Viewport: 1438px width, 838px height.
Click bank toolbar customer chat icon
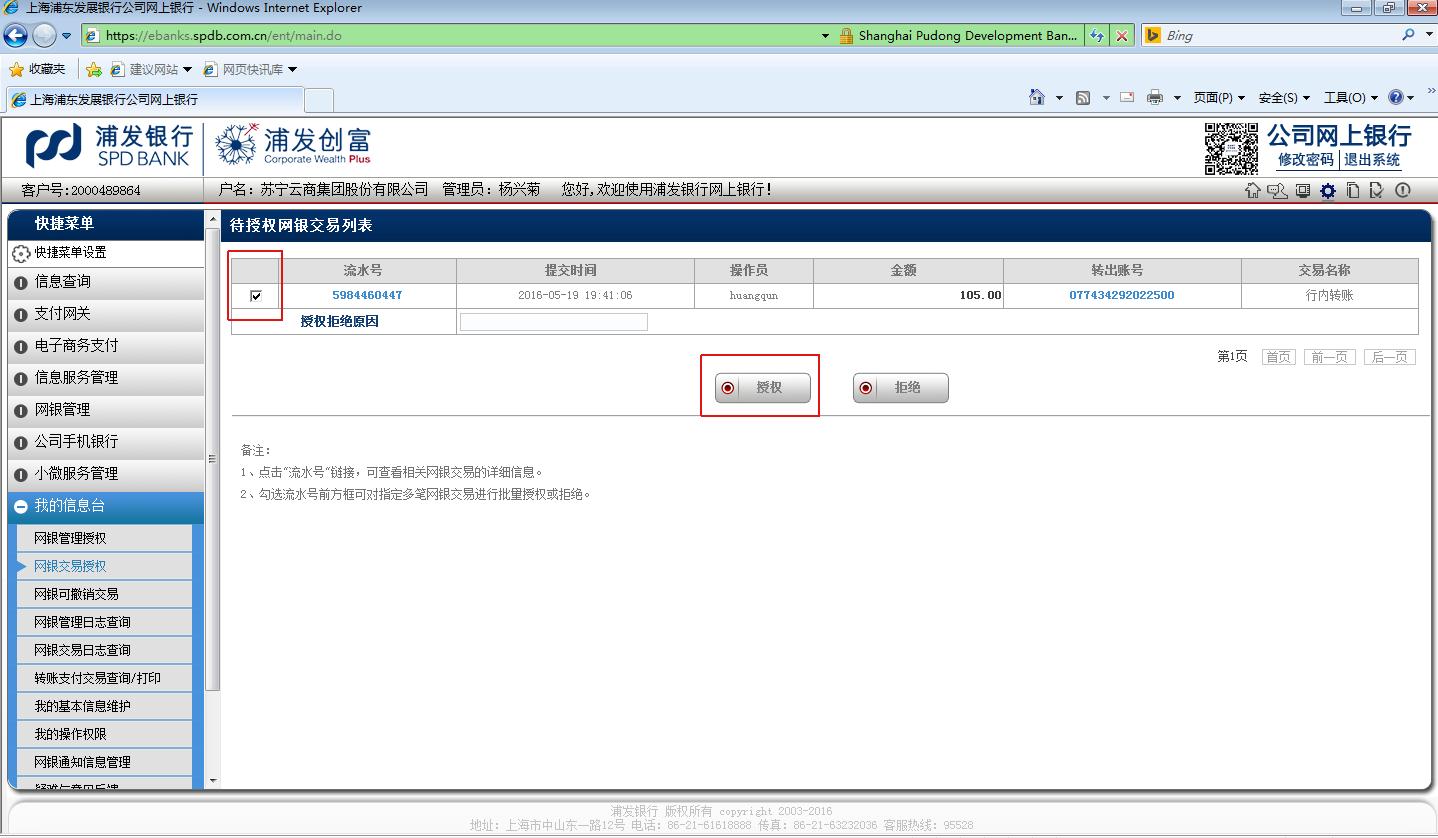(x=1277, y=190)
